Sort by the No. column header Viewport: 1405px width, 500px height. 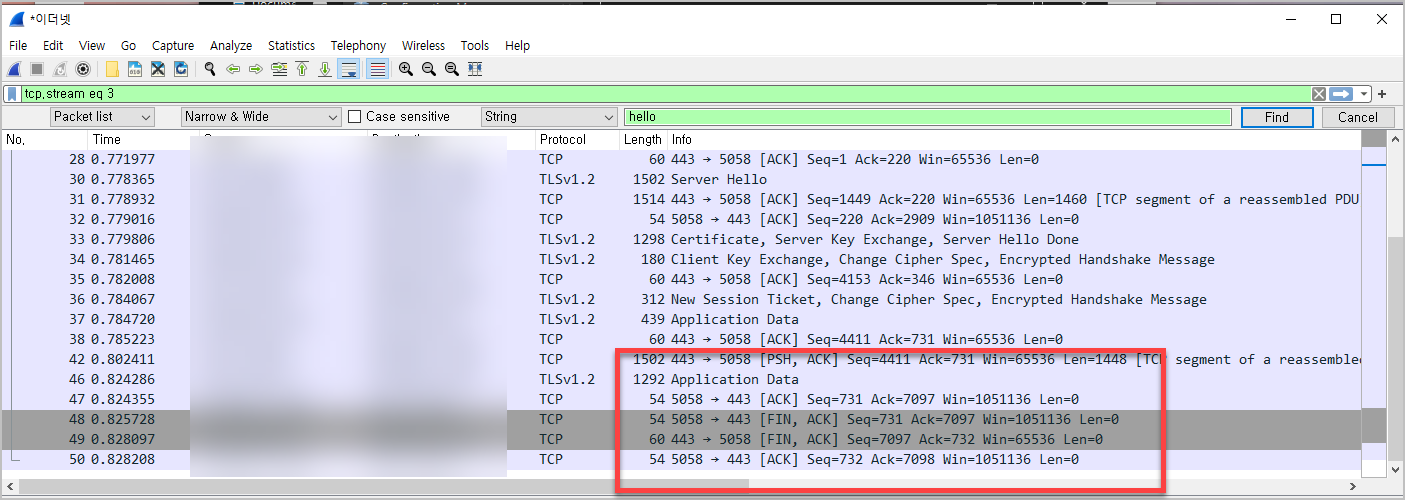(x=44, y=139)
